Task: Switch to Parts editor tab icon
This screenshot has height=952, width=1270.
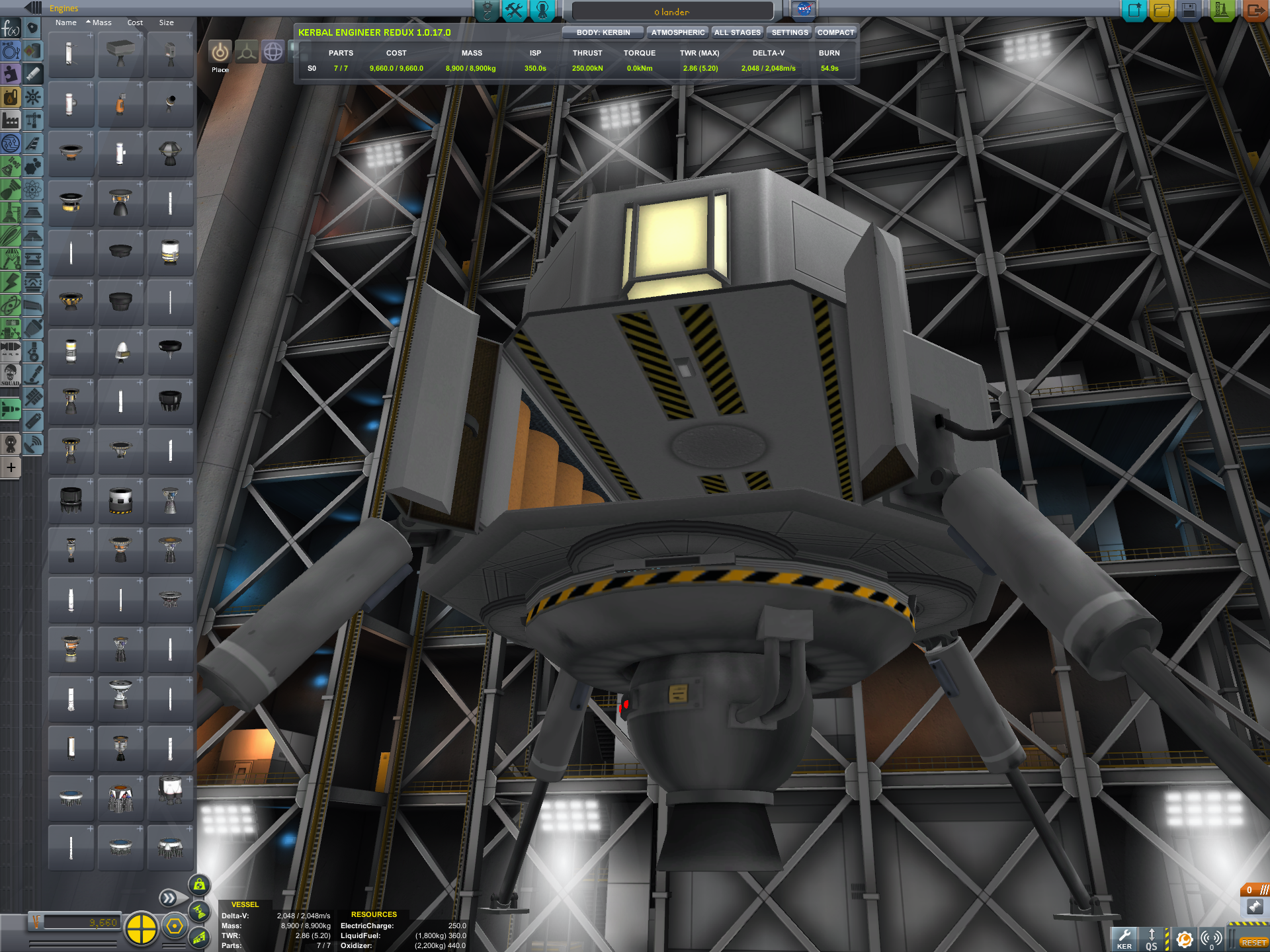Action: (x=487, y=11)
